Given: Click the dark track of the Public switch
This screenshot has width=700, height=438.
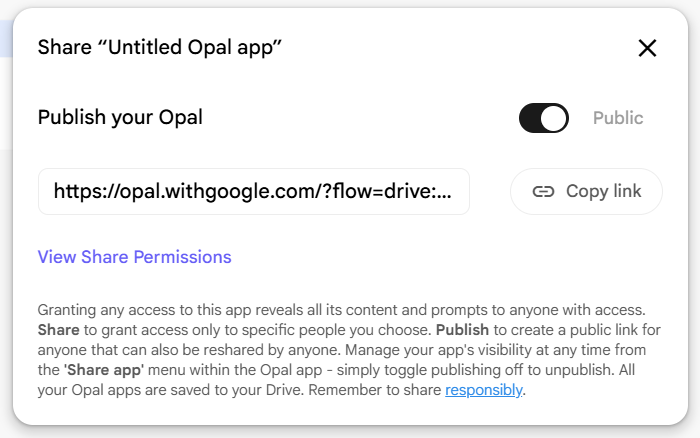Looking at the screenshot, I should point(530,118).
